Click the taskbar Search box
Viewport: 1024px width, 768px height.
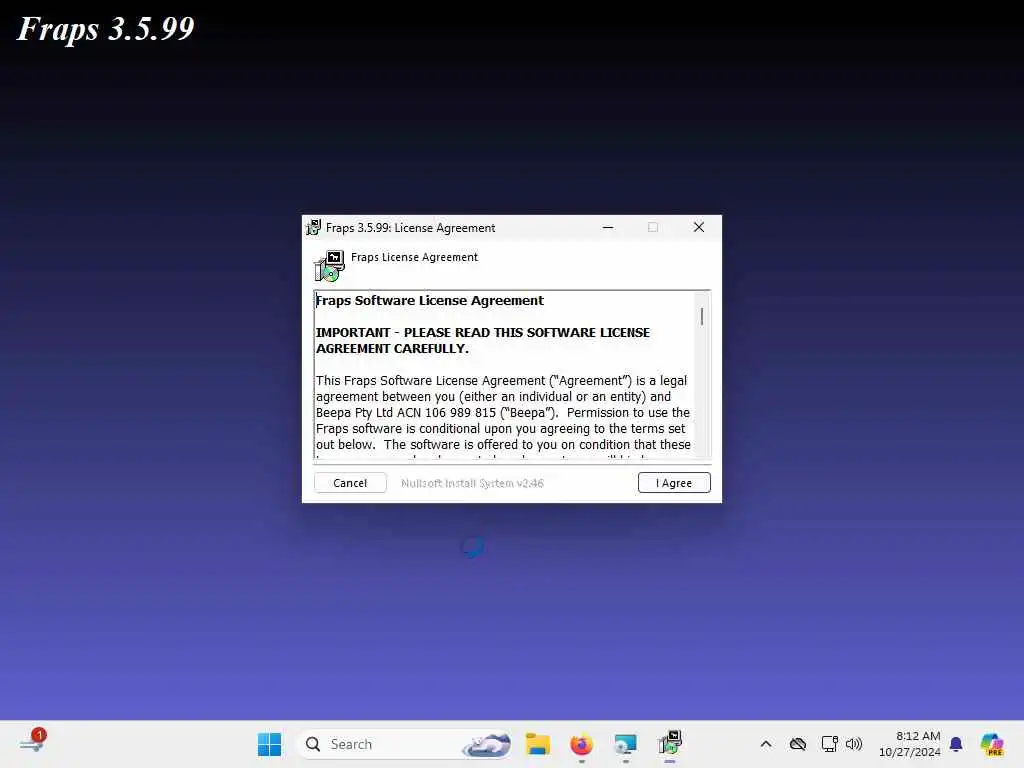pyautogui.click(x=405, y=744)
